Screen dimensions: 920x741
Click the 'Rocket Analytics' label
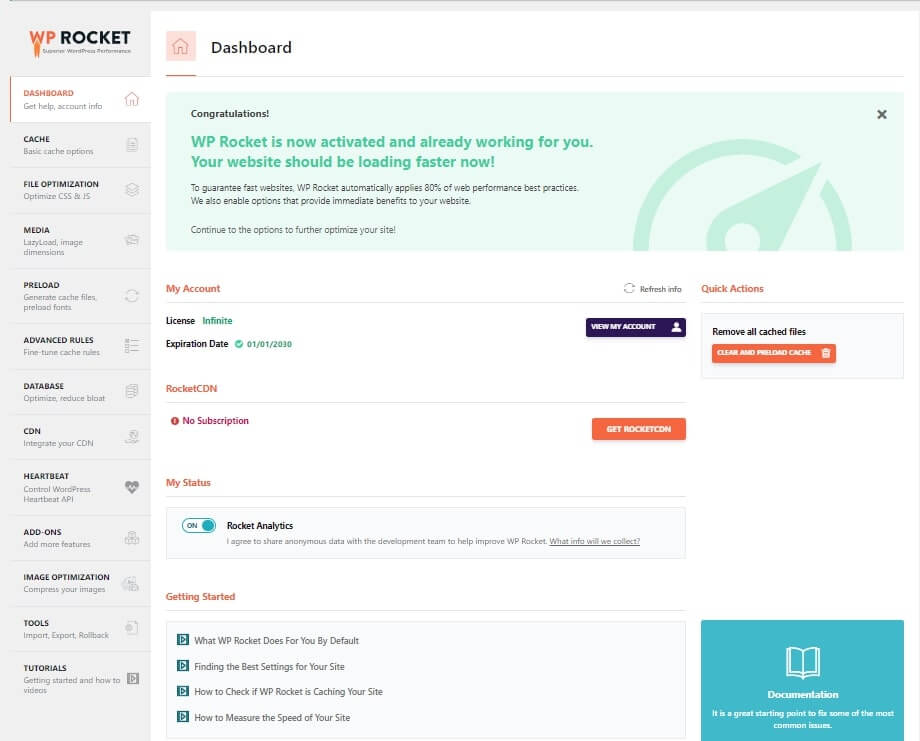[x=260, y=526]
